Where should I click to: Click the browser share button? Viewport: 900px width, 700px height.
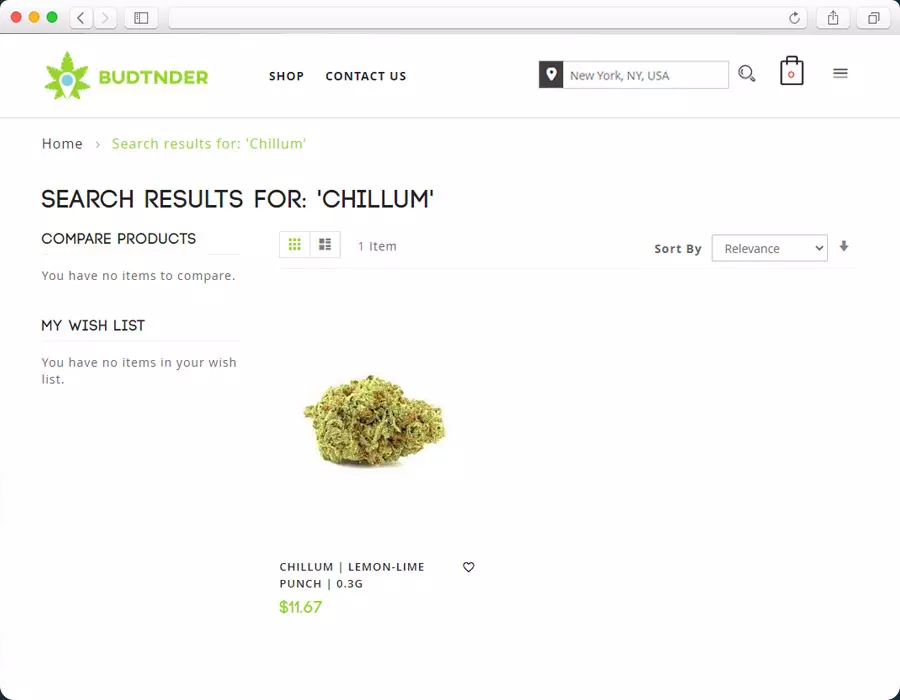click(833, 18)
